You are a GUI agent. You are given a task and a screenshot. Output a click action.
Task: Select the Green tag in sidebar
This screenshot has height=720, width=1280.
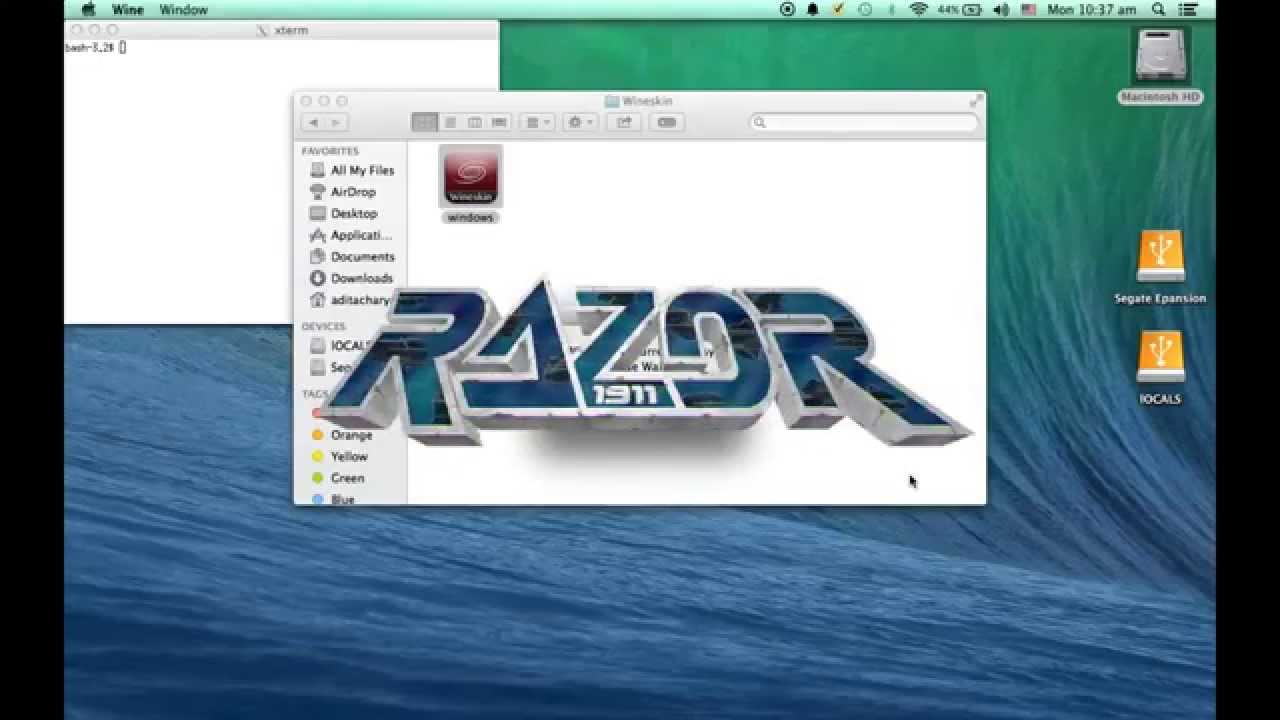click(338, 478)
